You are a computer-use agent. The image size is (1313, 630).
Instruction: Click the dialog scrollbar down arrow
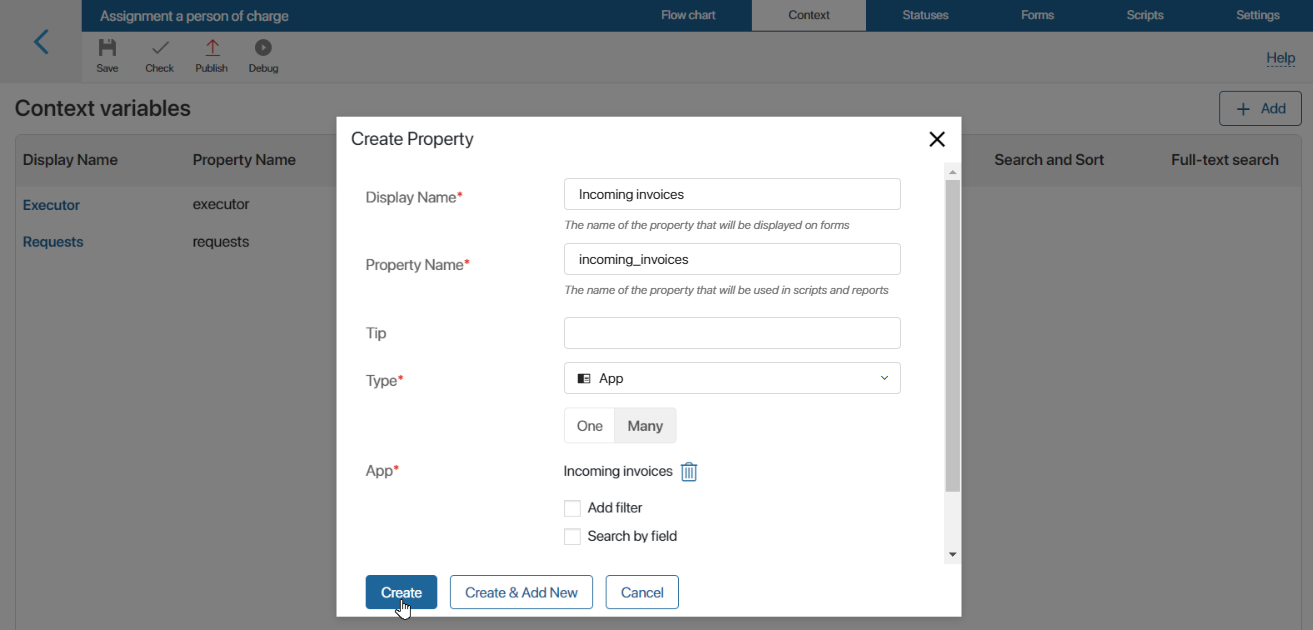coord(952,554)
